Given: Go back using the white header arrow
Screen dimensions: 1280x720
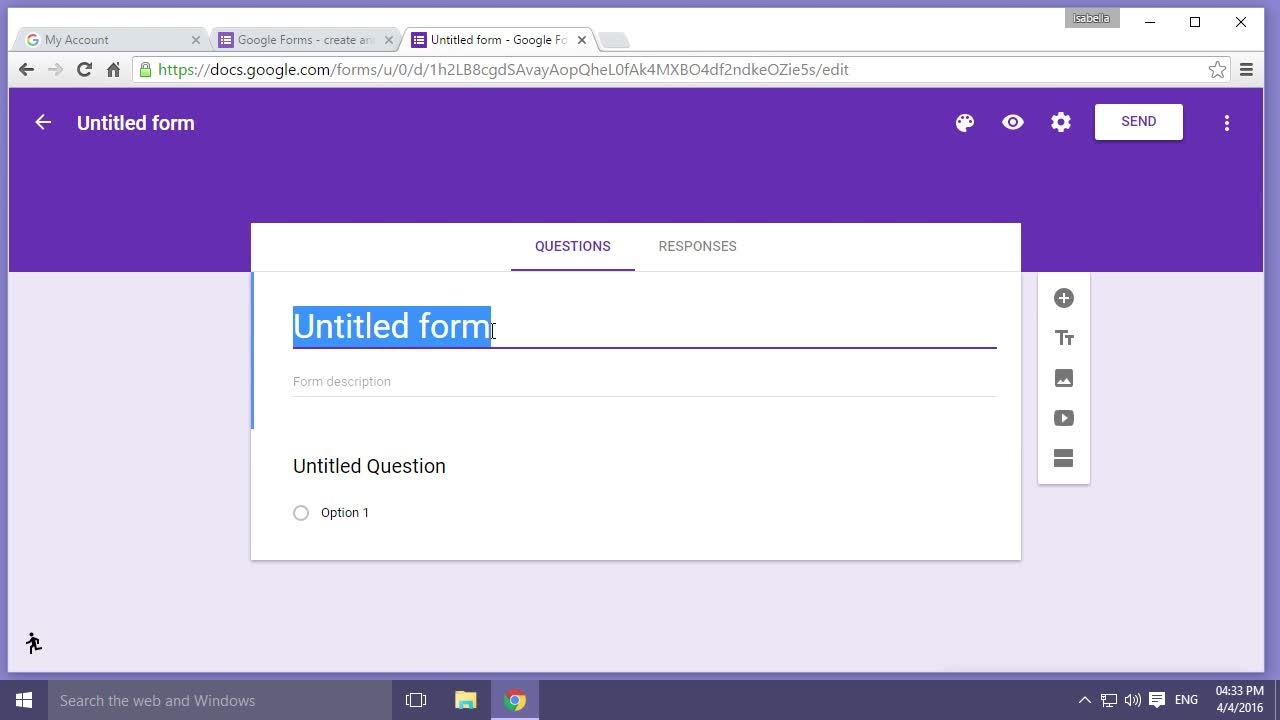Looking at the screenshot, I should point(43,122).
